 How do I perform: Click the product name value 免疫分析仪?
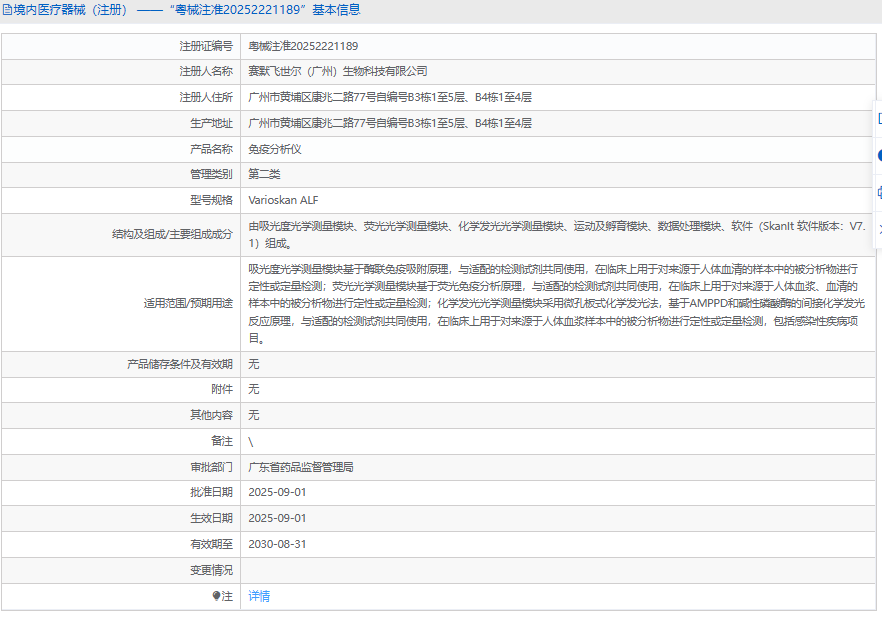pyautogui.click(x=274, y=149)
